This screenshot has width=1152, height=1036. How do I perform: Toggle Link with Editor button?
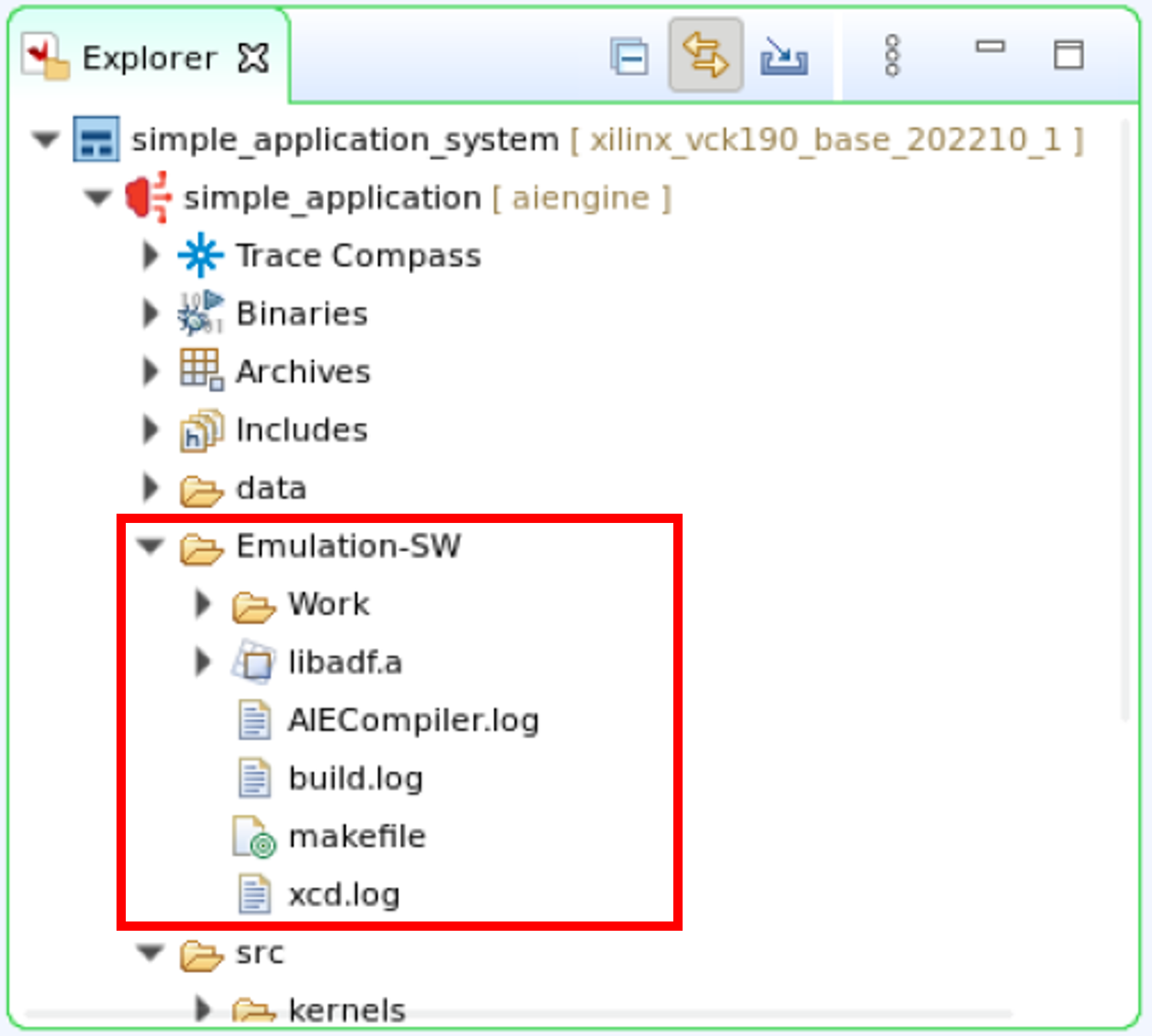click(706, 56)
